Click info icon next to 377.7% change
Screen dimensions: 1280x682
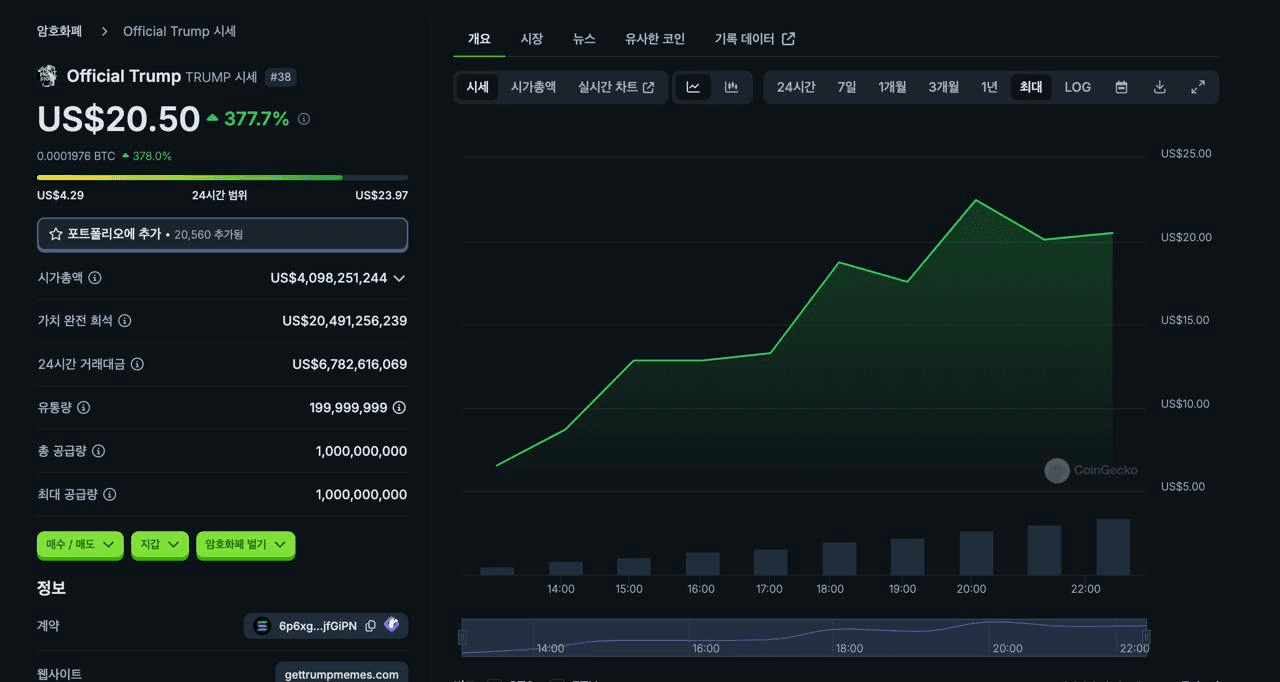click(304, 119)
